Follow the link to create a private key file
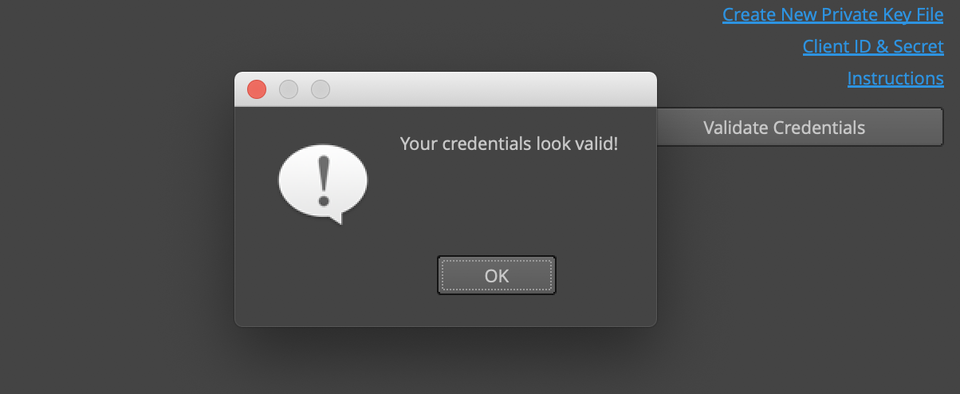Screen dimensions: 960x394 click(x=833, y=15)
